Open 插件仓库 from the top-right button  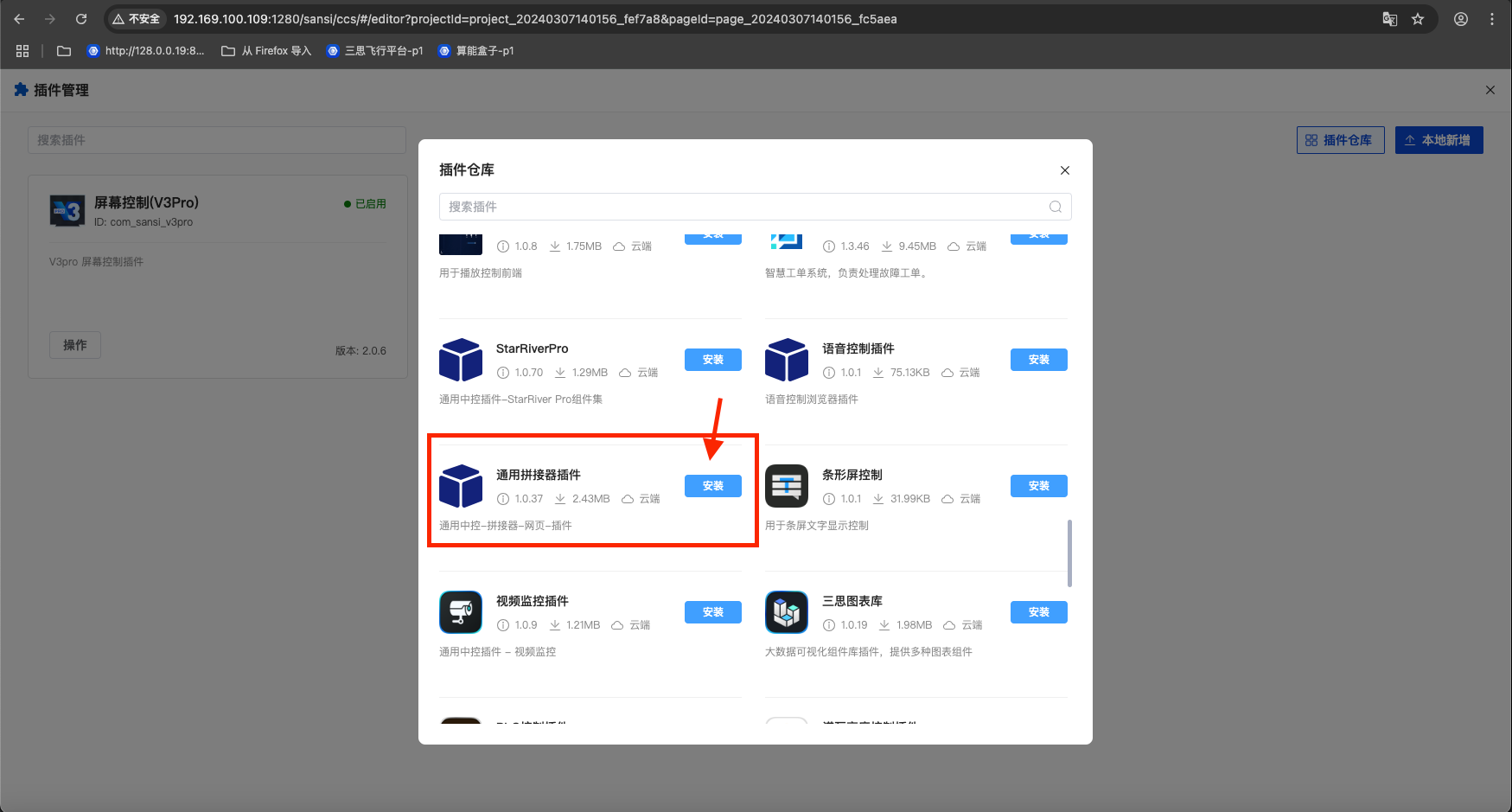[x=1340, y=140]
